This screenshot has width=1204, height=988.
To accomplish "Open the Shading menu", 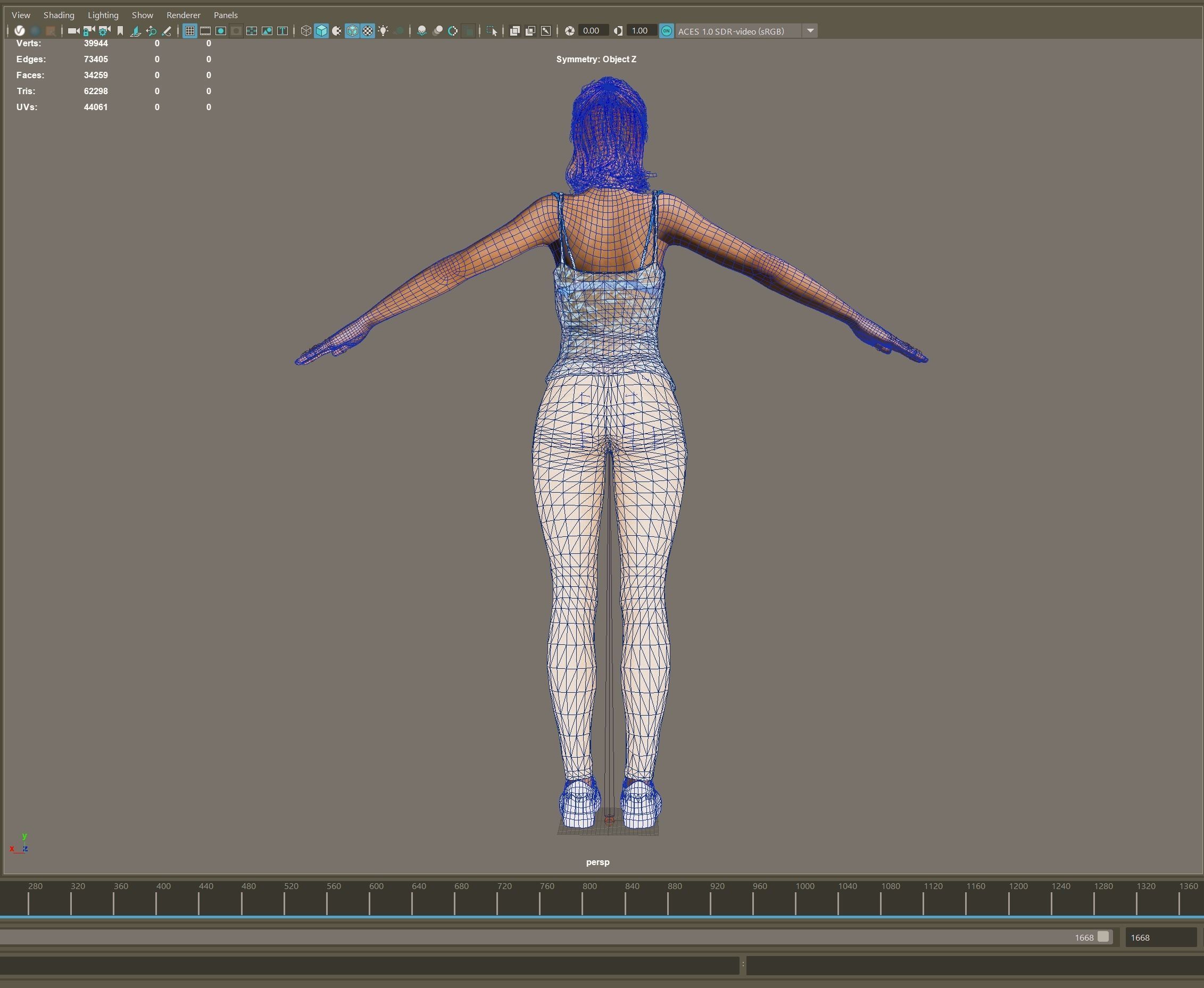I will coord(59,15).
